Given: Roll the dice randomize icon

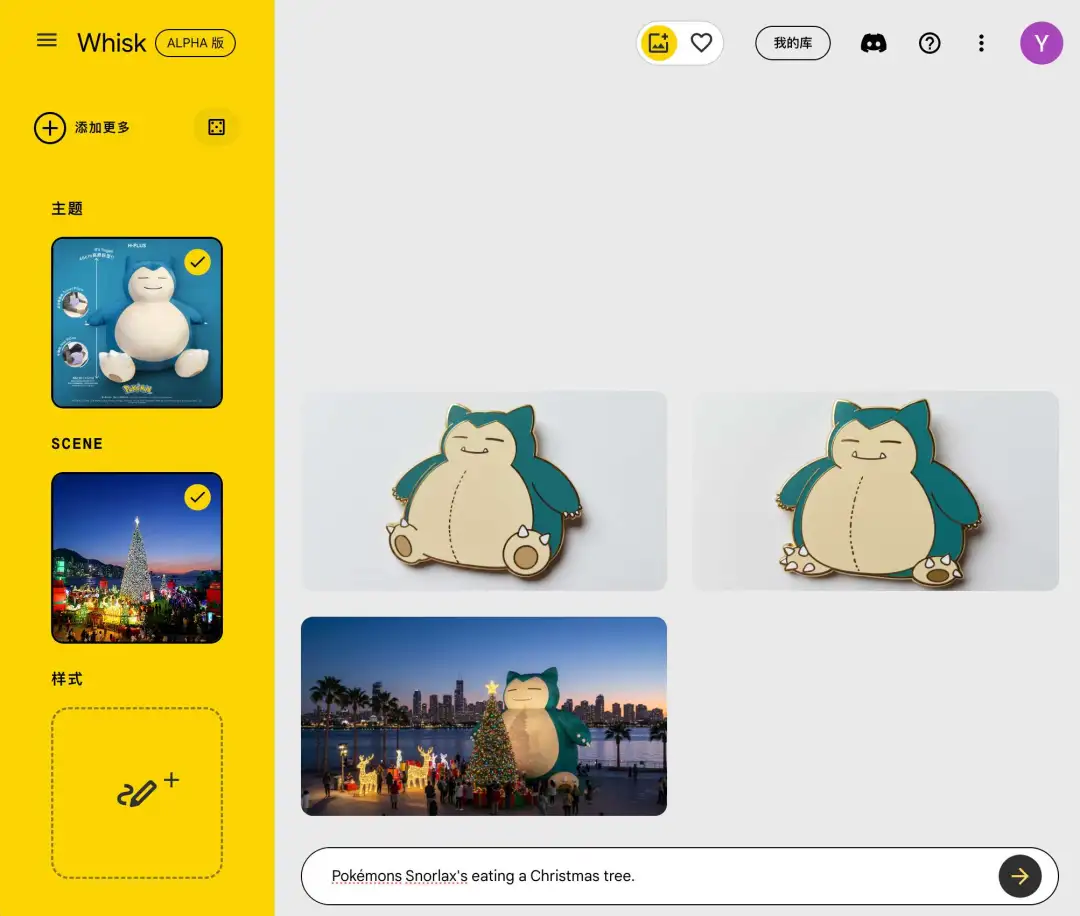Looking at the screenshot, I should 216,127.
